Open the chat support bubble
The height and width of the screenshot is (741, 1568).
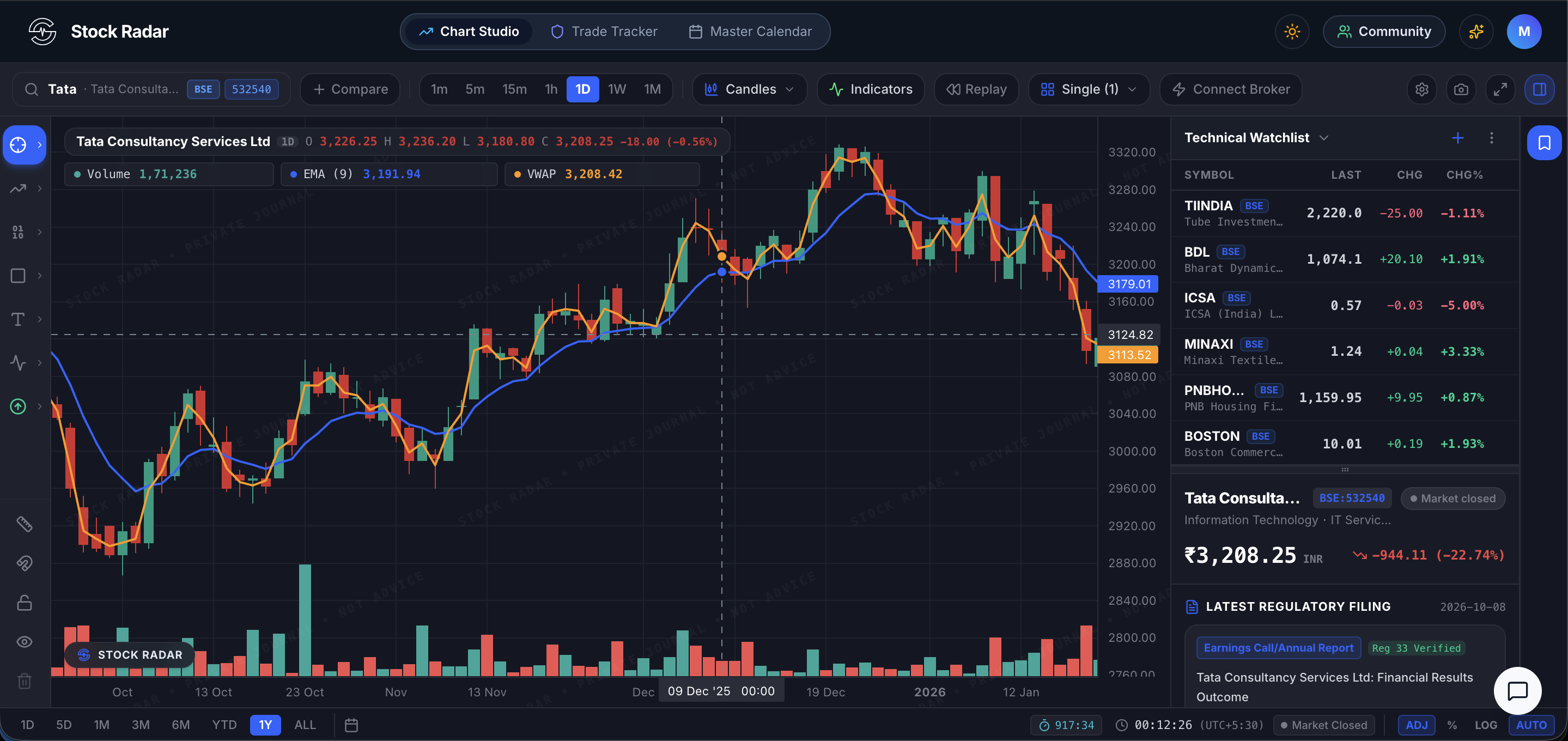(x=1517, y=690)
